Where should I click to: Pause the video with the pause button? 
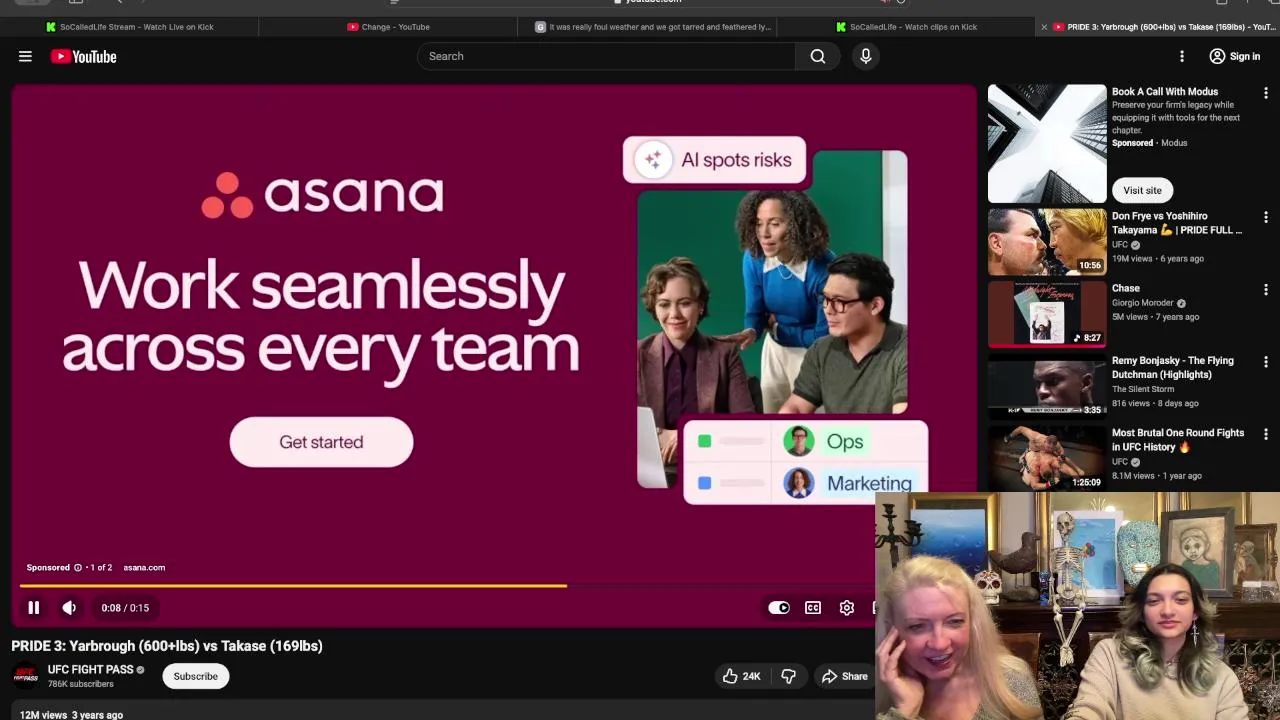click(33, 608)
